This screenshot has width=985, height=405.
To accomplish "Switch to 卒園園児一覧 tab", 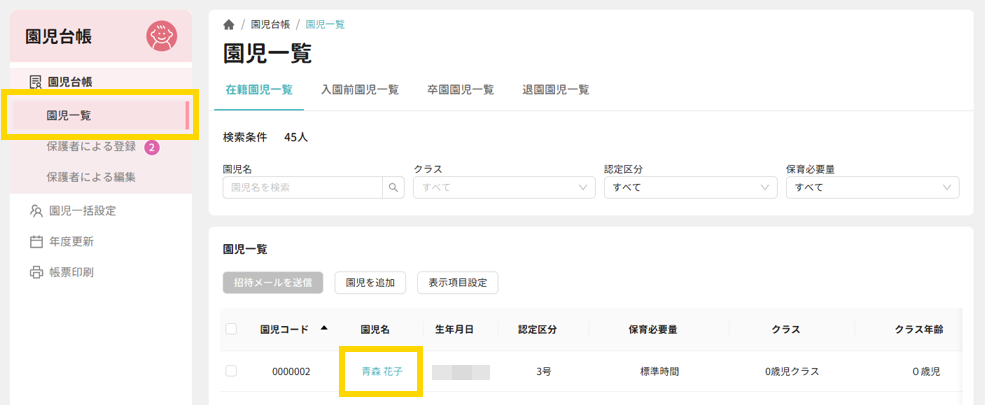I will [460, 90].
